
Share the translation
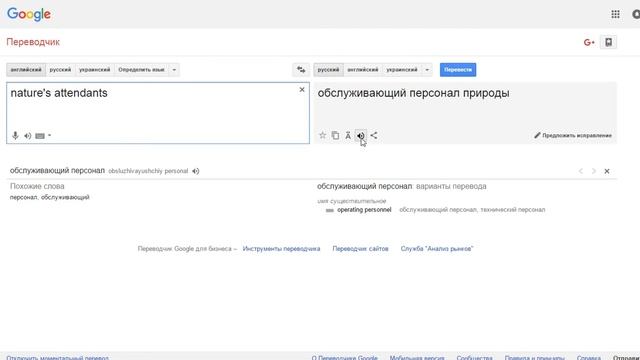(x=374, y=135)
